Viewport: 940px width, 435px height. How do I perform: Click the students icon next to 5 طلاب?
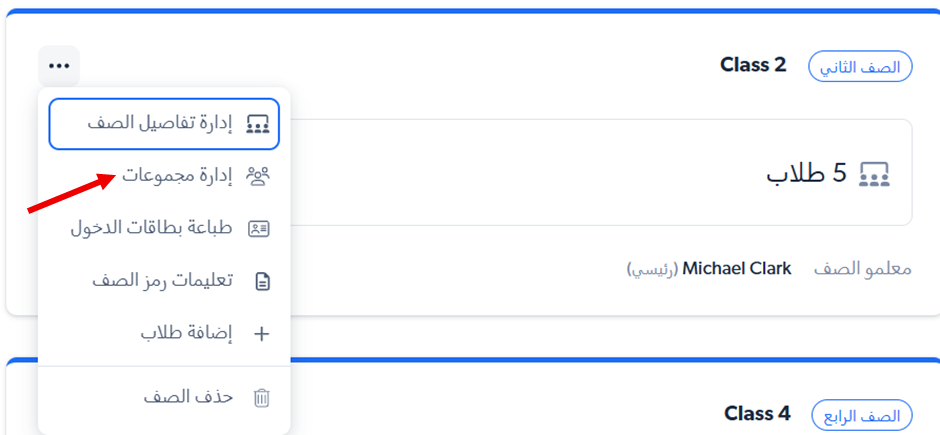(x=875, y=174)
